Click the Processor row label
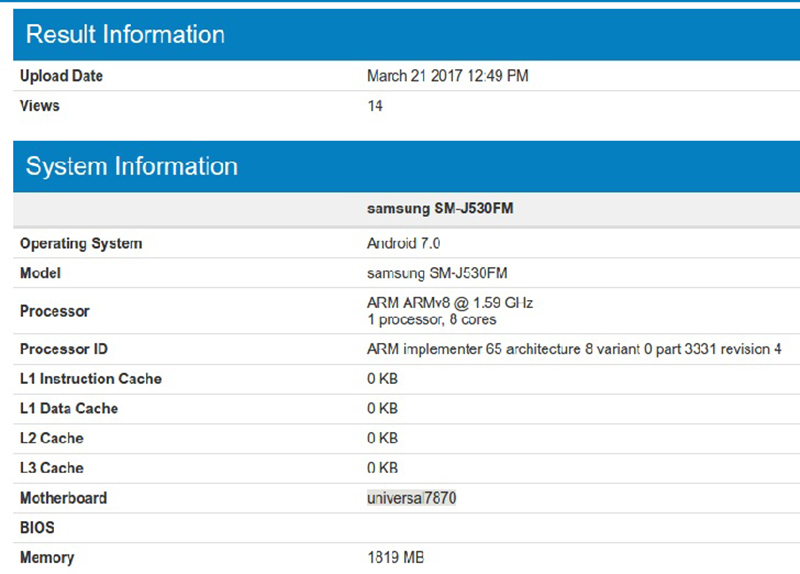This screenshot has width=800, height=574. (x=55, y=311)
